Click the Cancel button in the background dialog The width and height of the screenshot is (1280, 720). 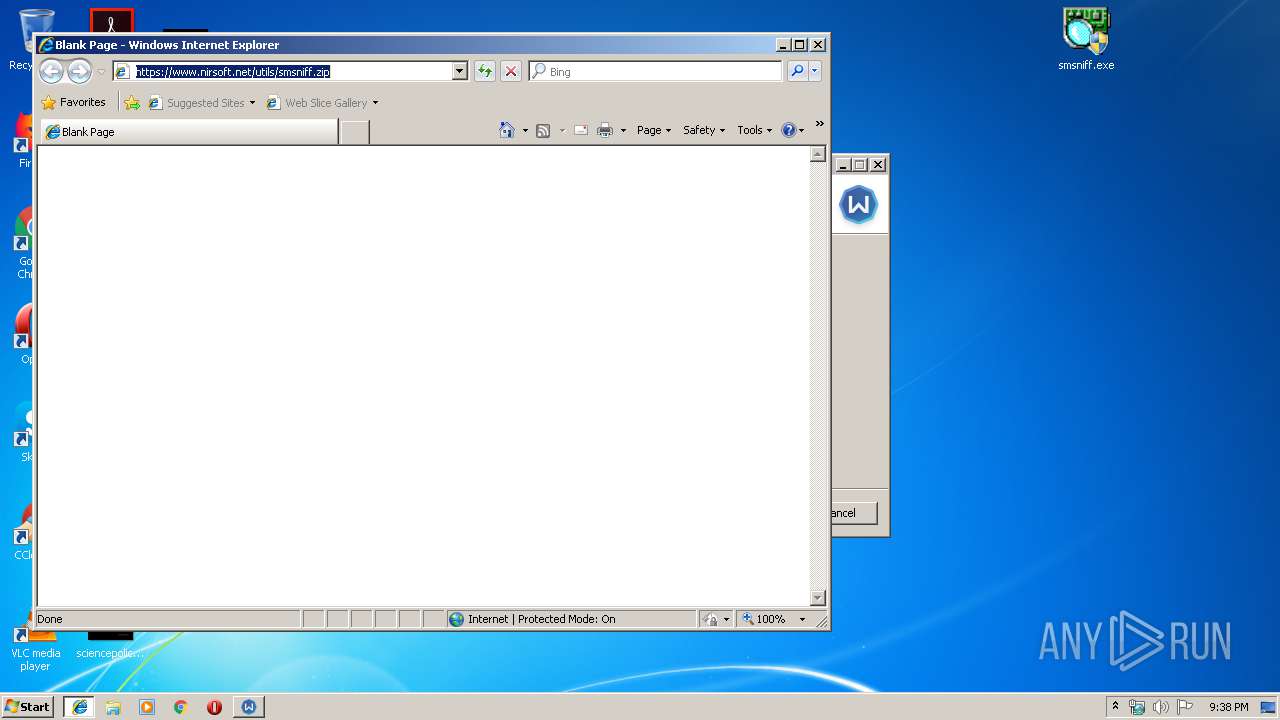coord(853,513)
